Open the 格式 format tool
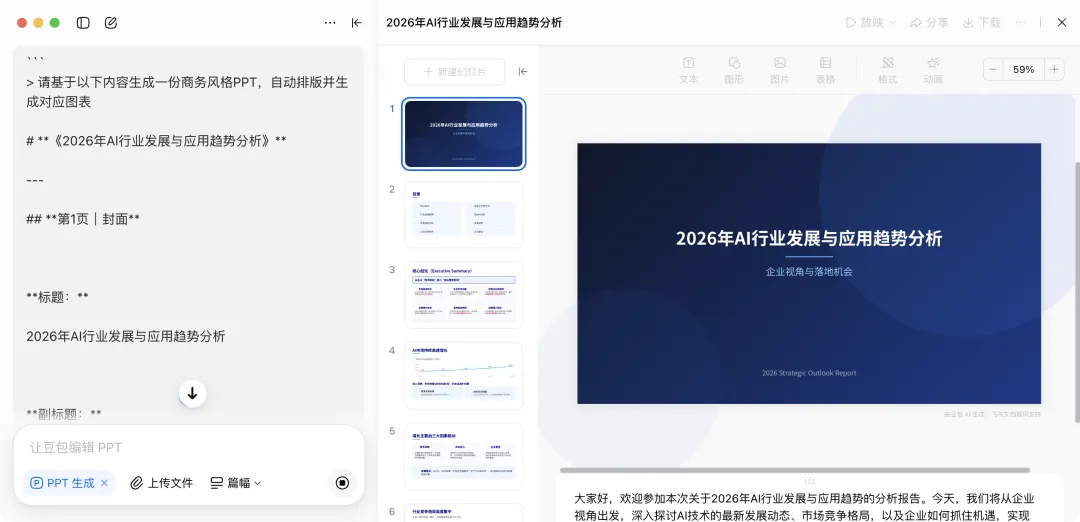The height and width of the screenshot is (522, 1080). coord(887,70)
